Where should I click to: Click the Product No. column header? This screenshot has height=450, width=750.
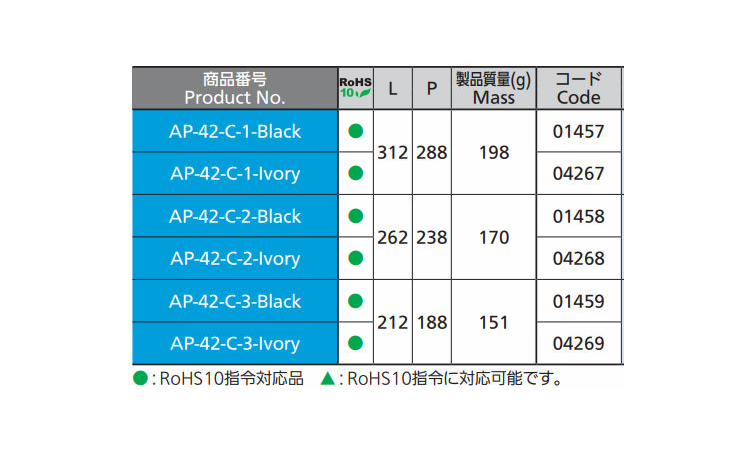pyautogui.click(x=235, y=88)
